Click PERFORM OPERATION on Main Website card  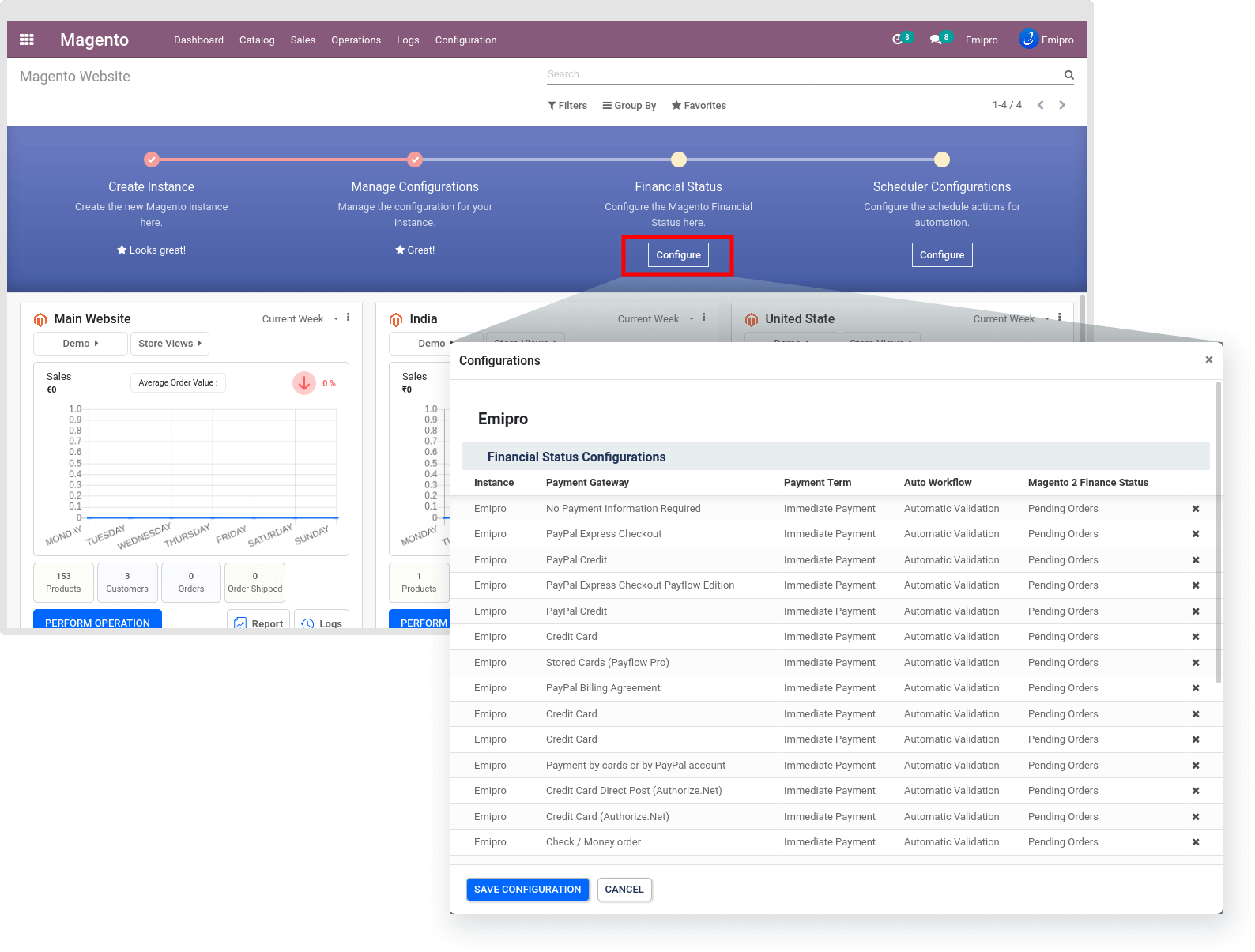(x=97, y=620)
